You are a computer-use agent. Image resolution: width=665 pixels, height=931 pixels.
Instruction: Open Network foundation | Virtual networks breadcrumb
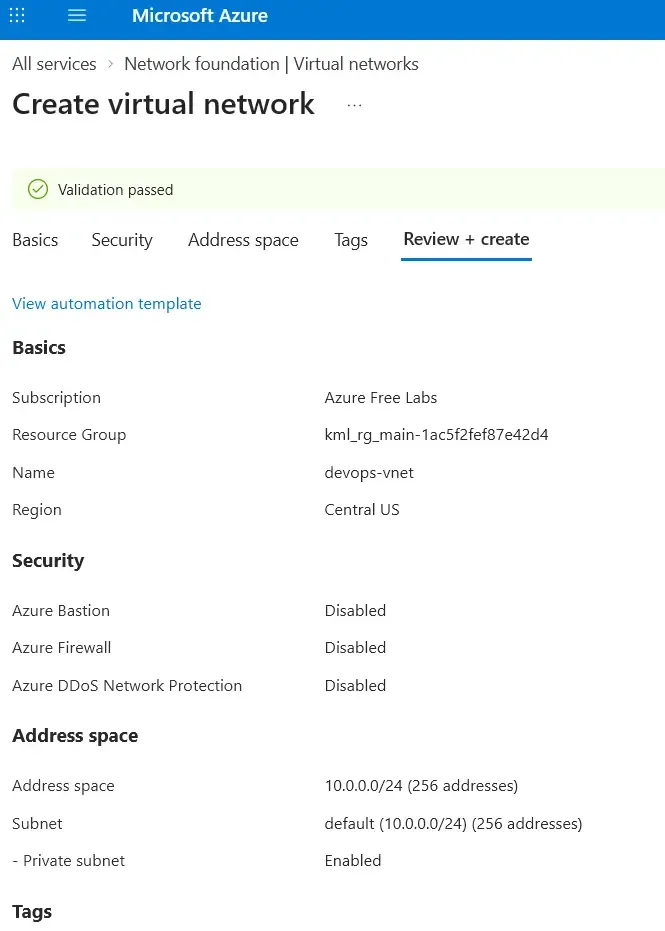(x=271, y=64)
